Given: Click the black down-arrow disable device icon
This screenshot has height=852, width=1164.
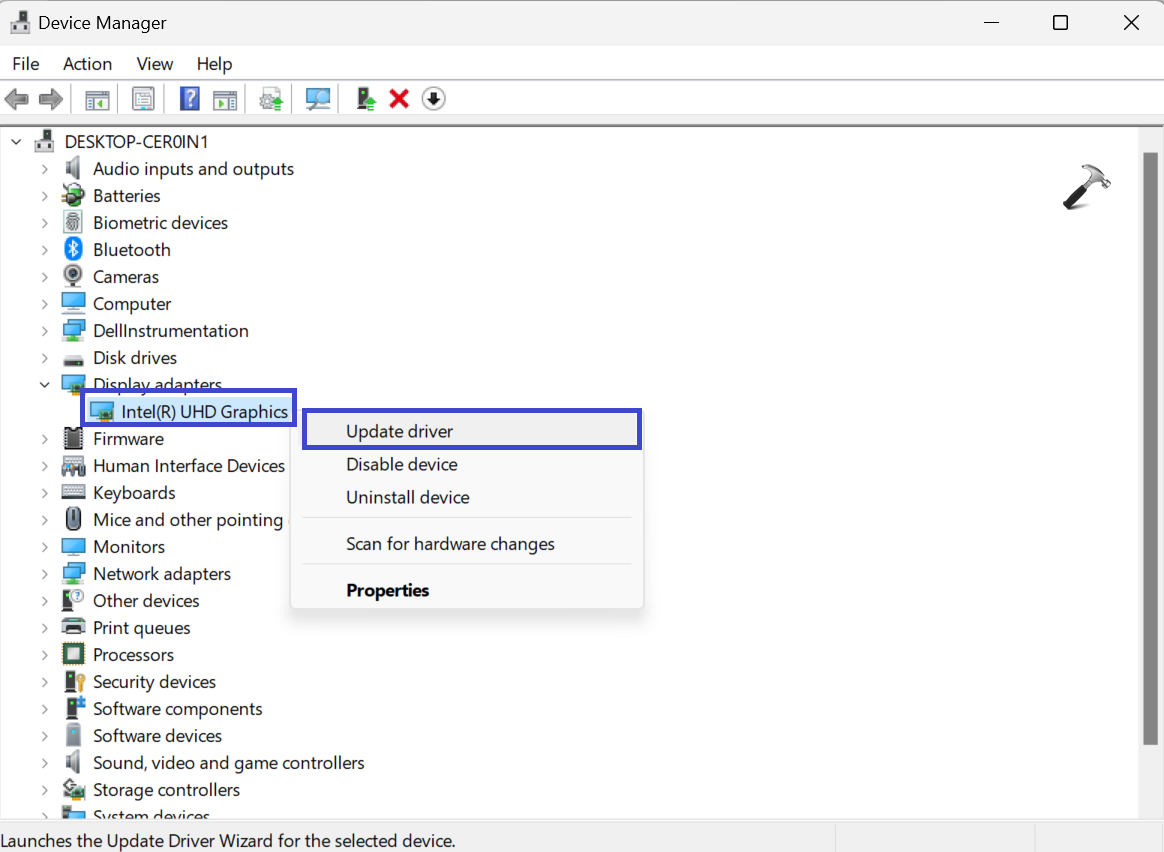Looking at the screenshot, I should coord(433,99).
